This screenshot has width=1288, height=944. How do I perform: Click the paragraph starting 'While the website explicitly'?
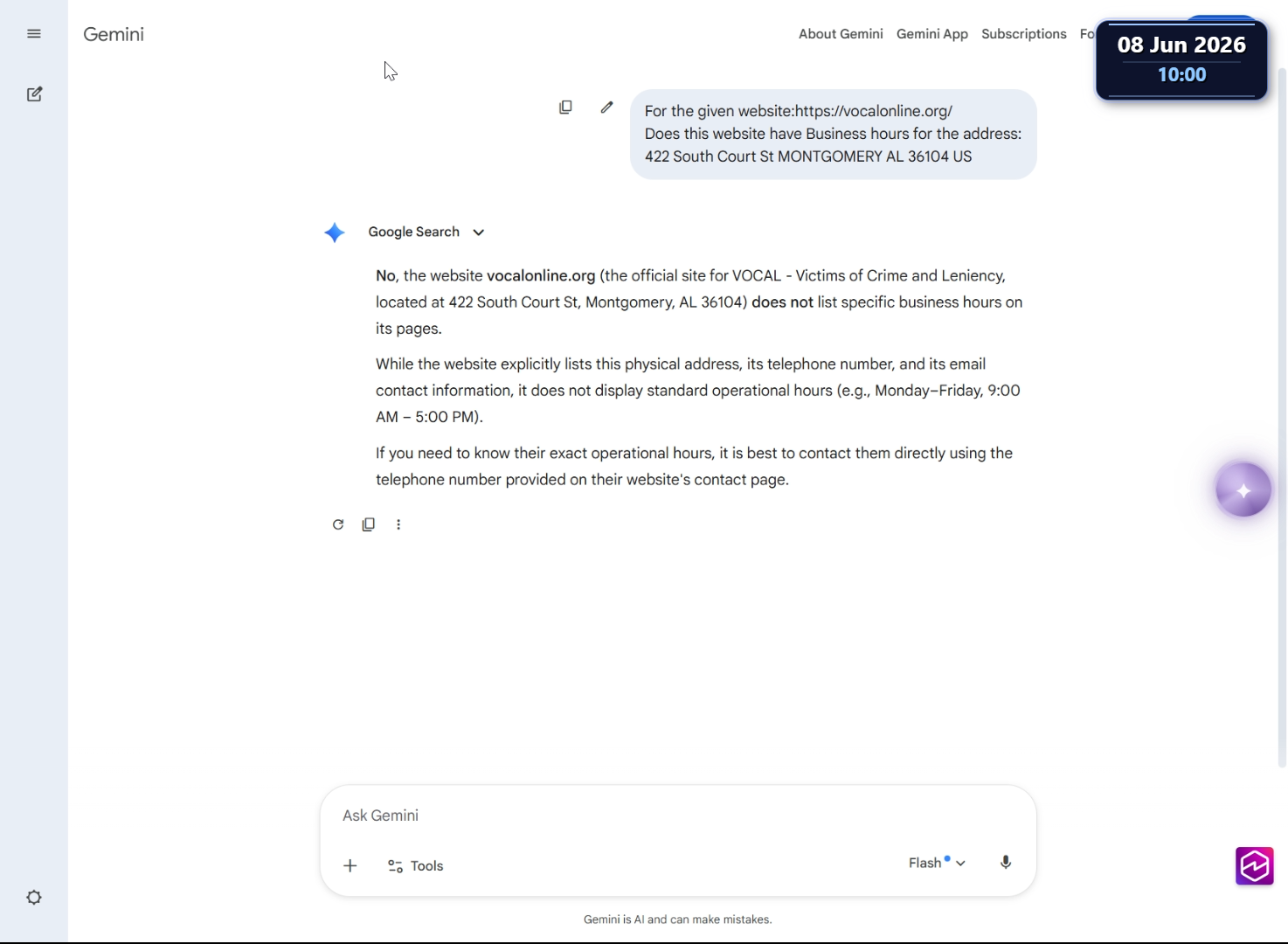click(x=699, y=391)
